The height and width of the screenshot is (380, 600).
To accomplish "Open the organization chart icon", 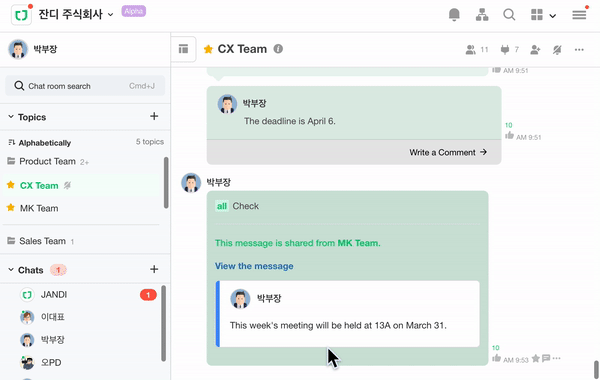I will click(482, 15).
